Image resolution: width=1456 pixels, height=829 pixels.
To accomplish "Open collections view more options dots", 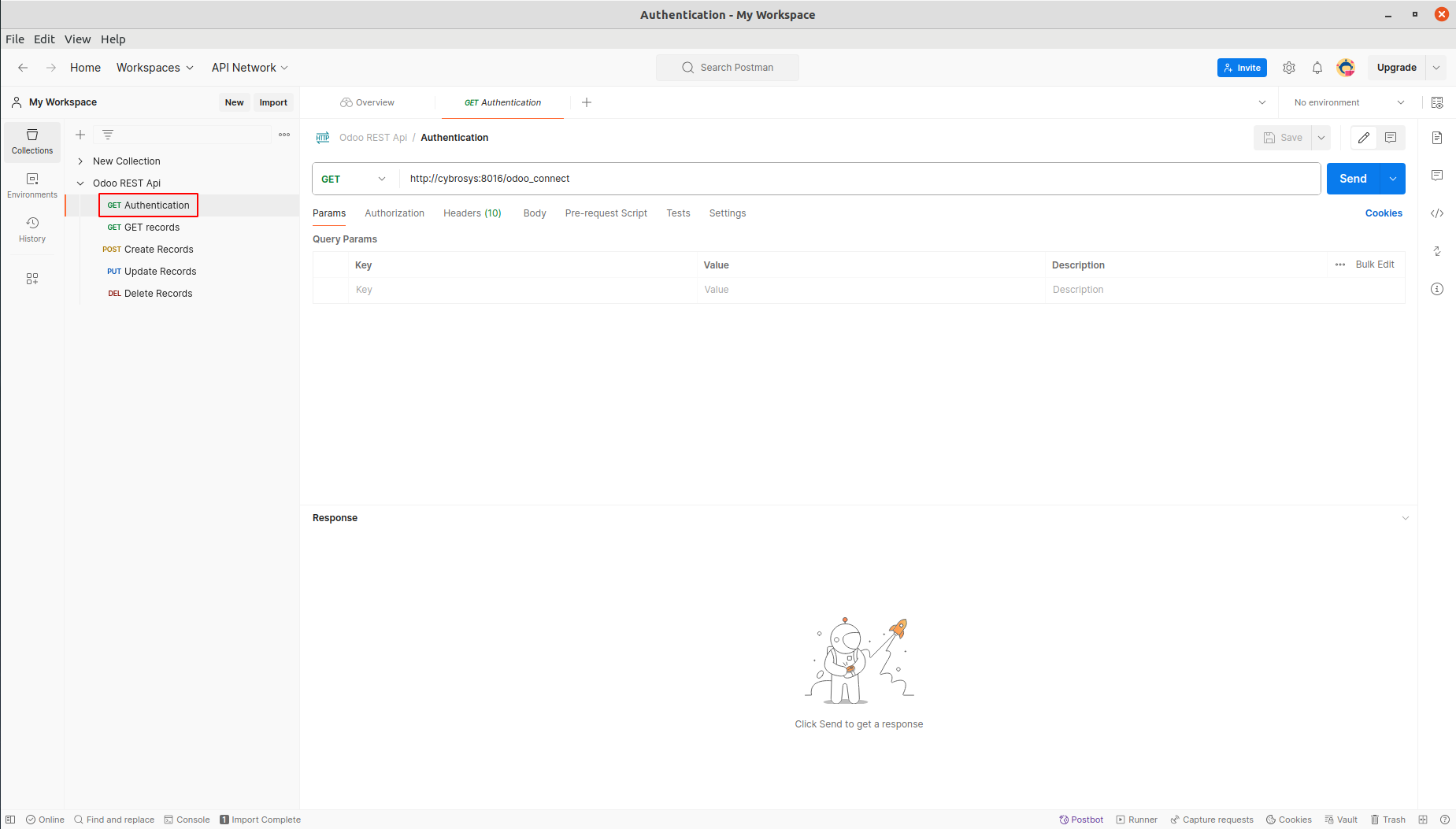I will (x=284, y=135).
